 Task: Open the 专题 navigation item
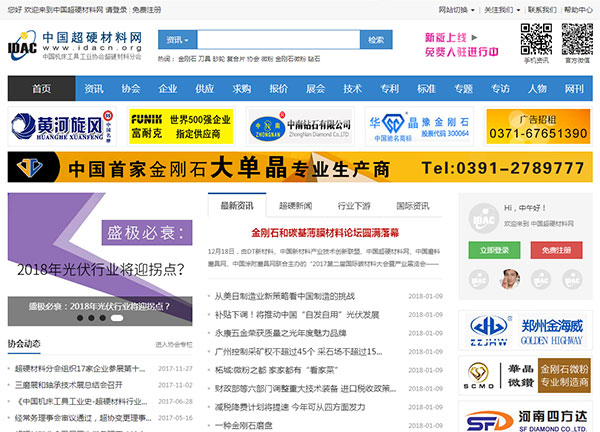click(x=463, y=89)
